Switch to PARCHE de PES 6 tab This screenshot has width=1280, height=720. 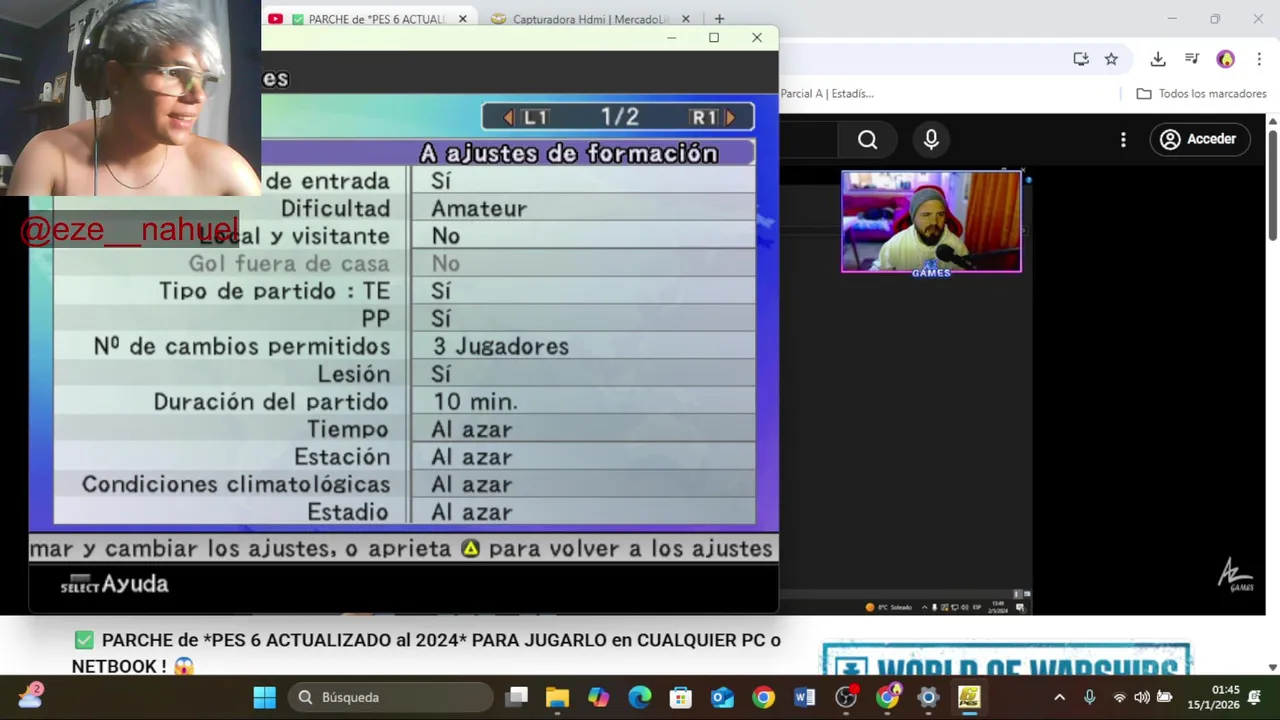[368, 19]
